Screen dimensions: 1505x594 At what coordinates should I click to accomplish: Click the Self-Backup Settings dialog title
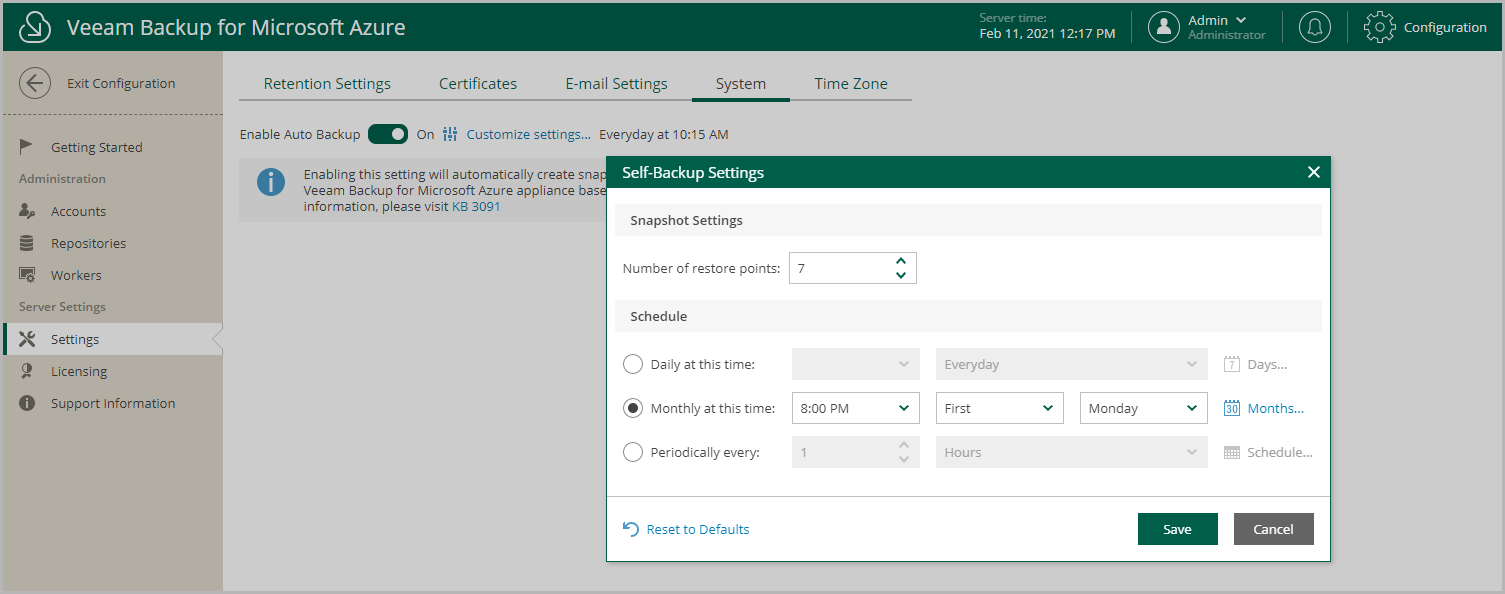(693, 172)
